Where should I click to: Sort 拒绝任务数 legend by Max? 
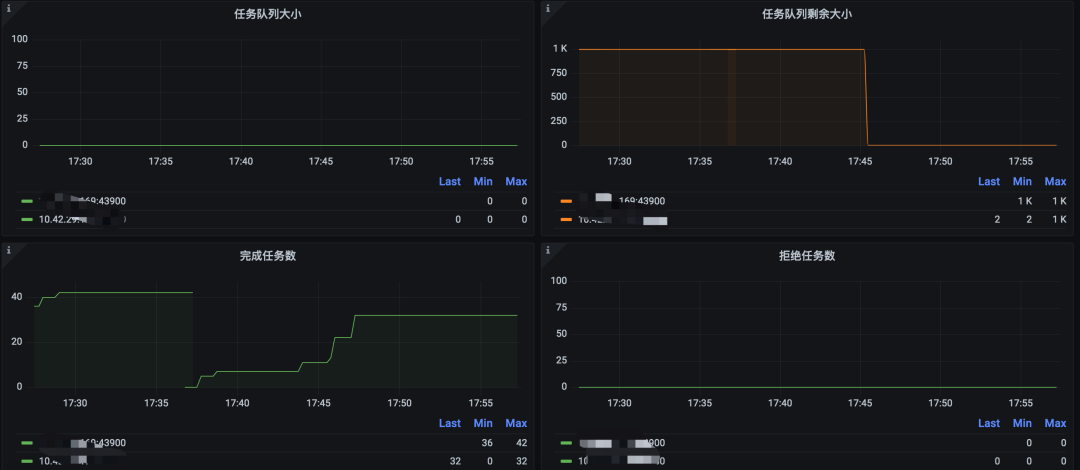1055,422
